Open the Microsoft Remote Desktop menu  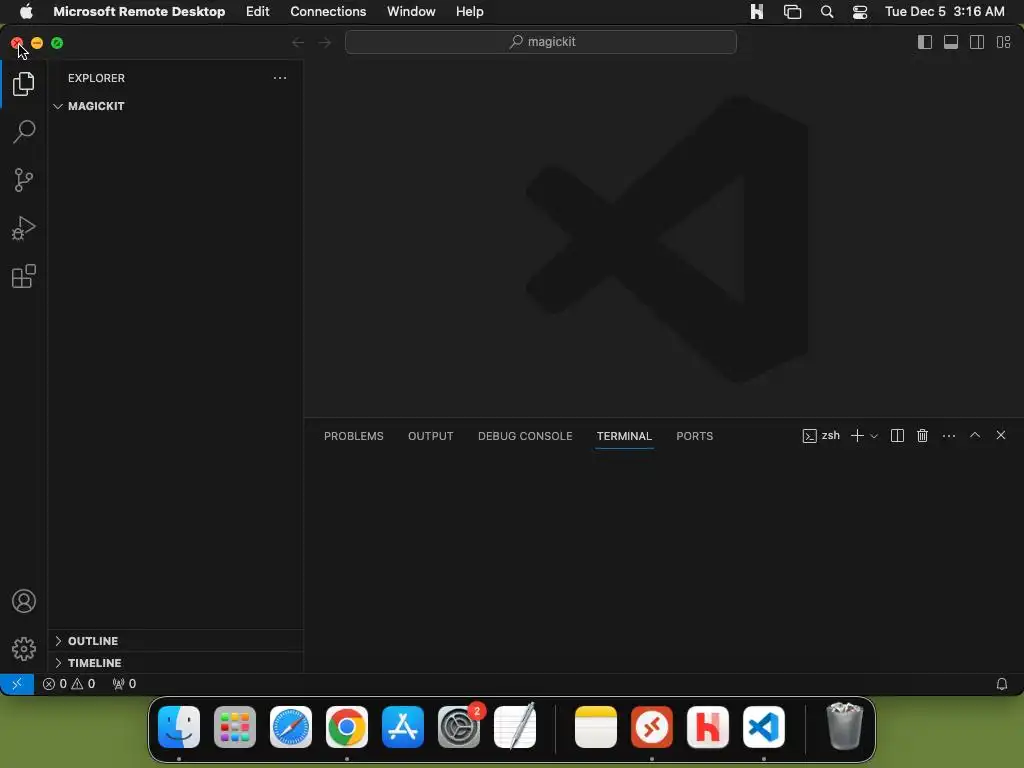click(139, 12)
